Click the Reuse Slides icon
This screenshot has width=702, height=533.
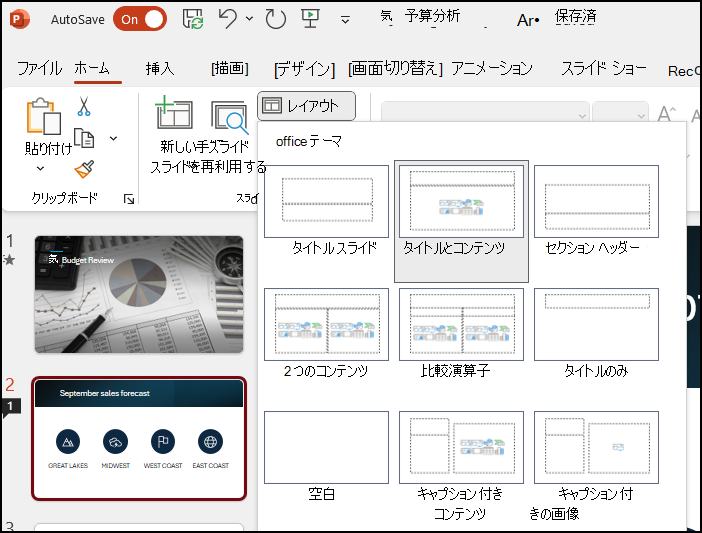[x=230, y=117]
